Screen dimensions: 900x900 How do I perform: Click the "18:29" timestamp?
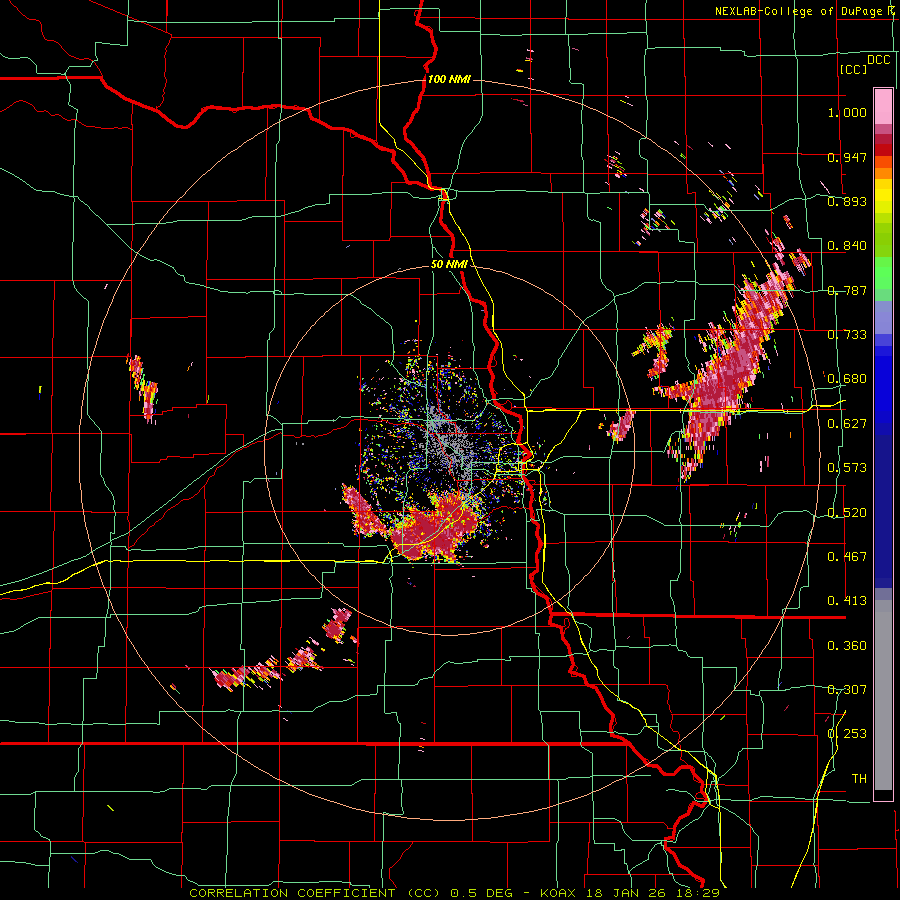tap(697, 893)
